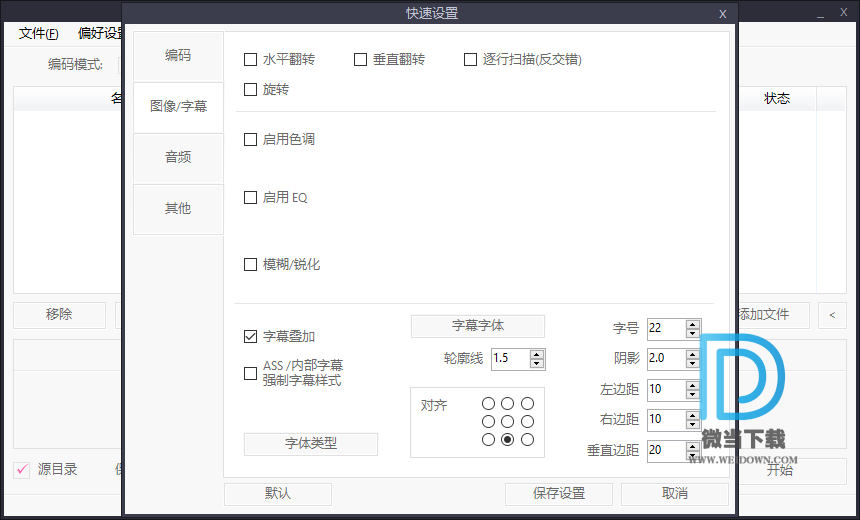The height and width of the screenshot is (520, 860).
Task: Open the 文件(F) menu in main window
Action: [38, 34]
